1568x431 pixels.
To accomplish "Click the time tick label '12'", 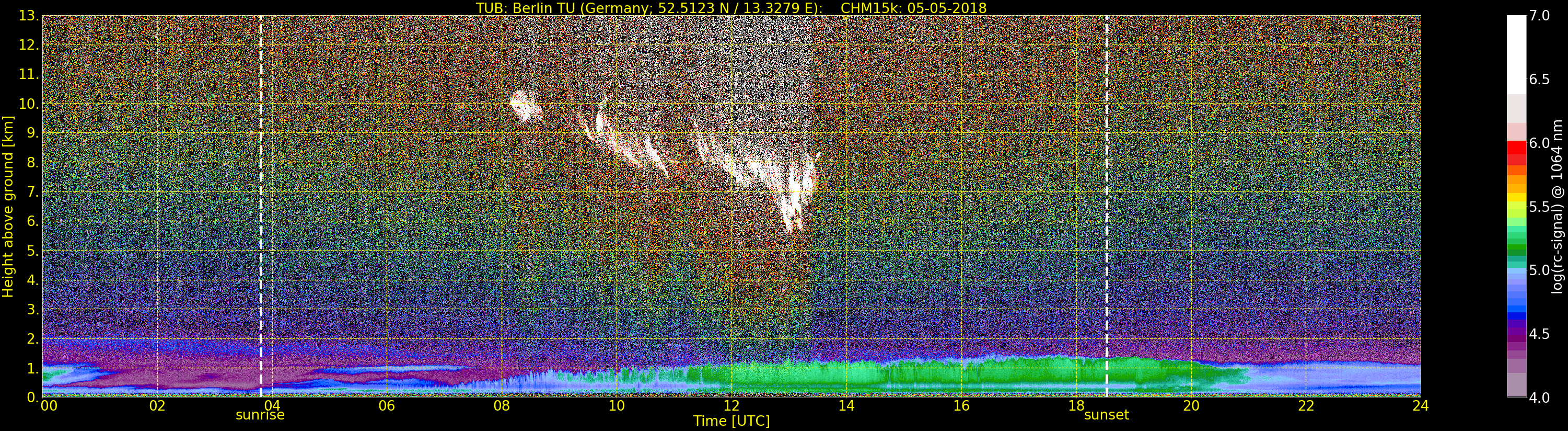I will (731, 405).
